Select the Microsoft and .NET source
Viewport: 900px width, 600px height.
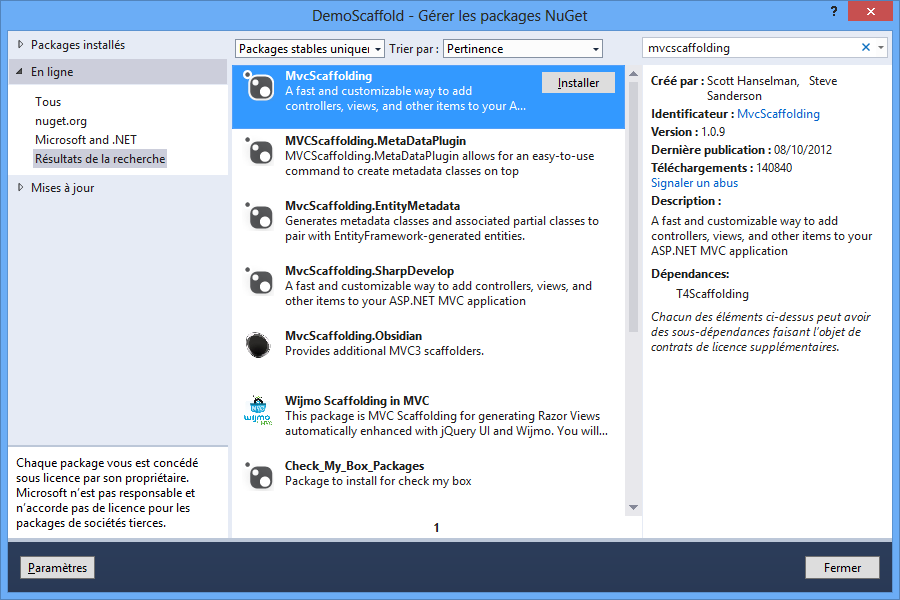coord(86,140)
